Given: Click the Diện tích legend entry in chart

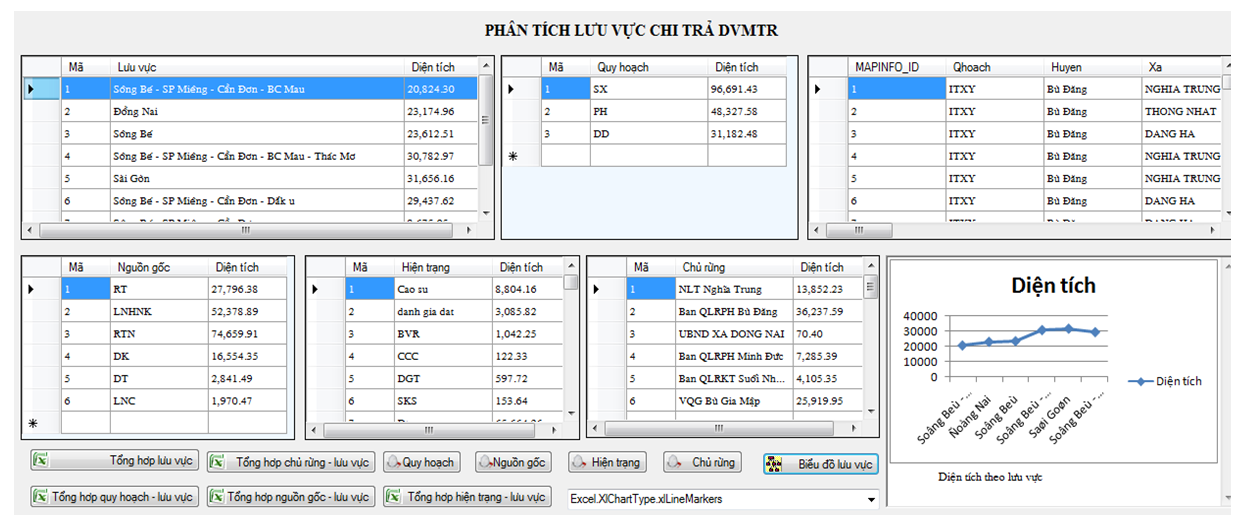Looking at the screenshot, I should pyautogui.click(x=1165, y=381).
